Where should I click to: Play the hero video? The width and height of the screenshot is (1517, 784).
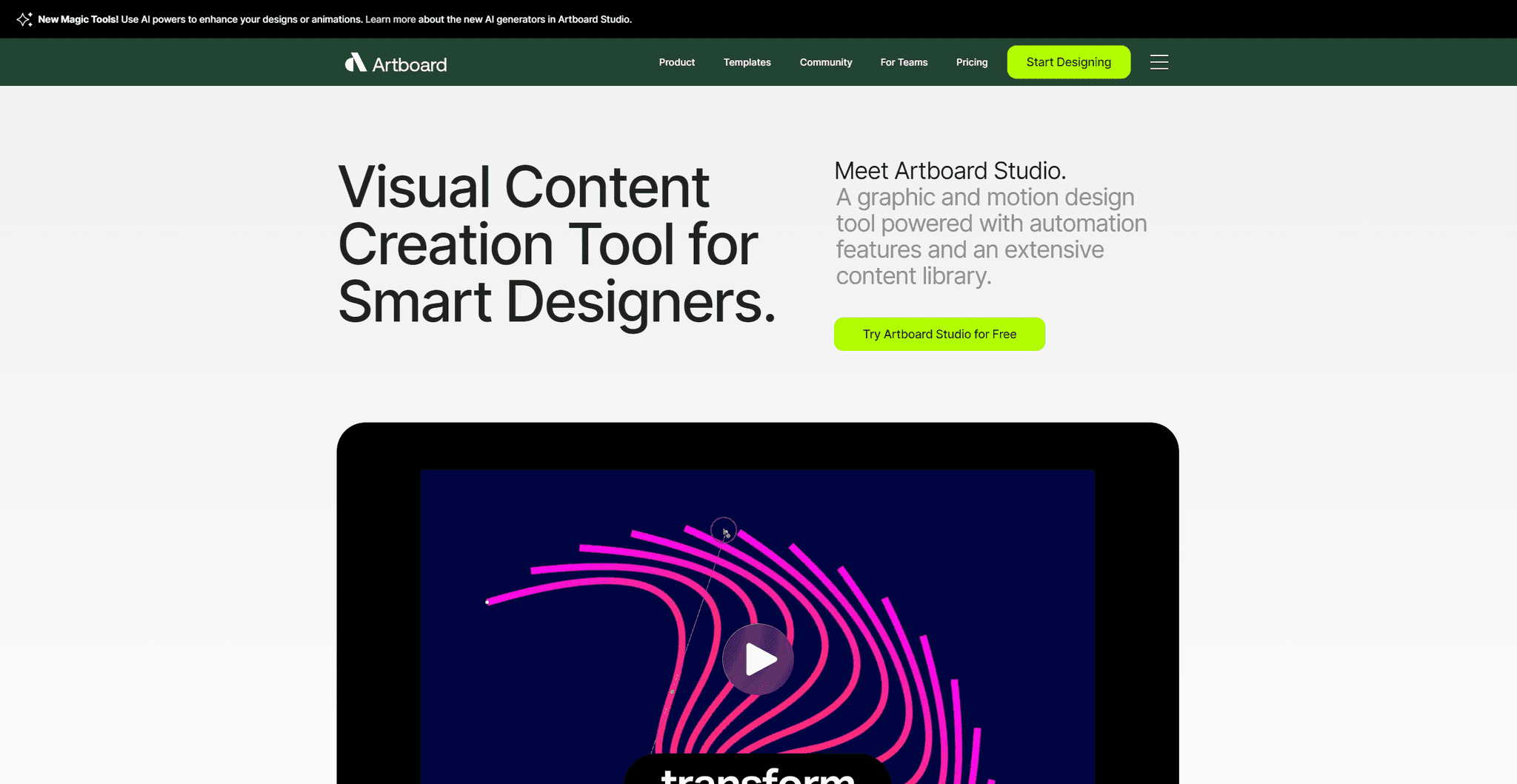pos(758,659)
